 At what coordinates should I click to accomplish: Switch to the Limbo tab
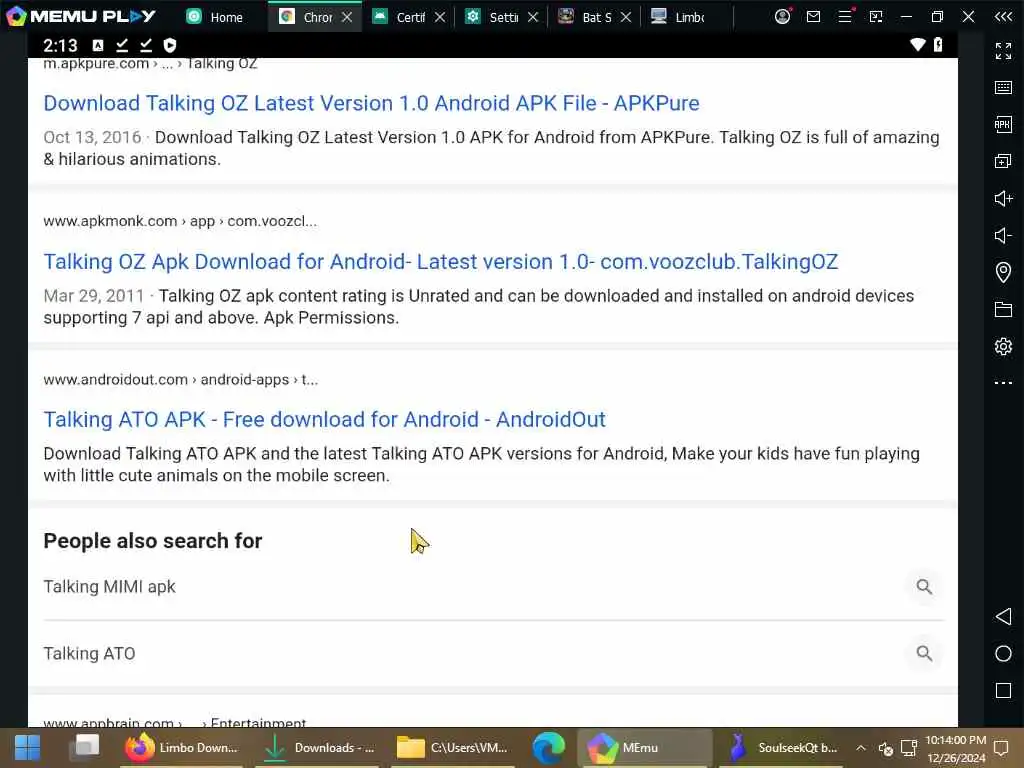pyautogui.click(x=679, y=17)
